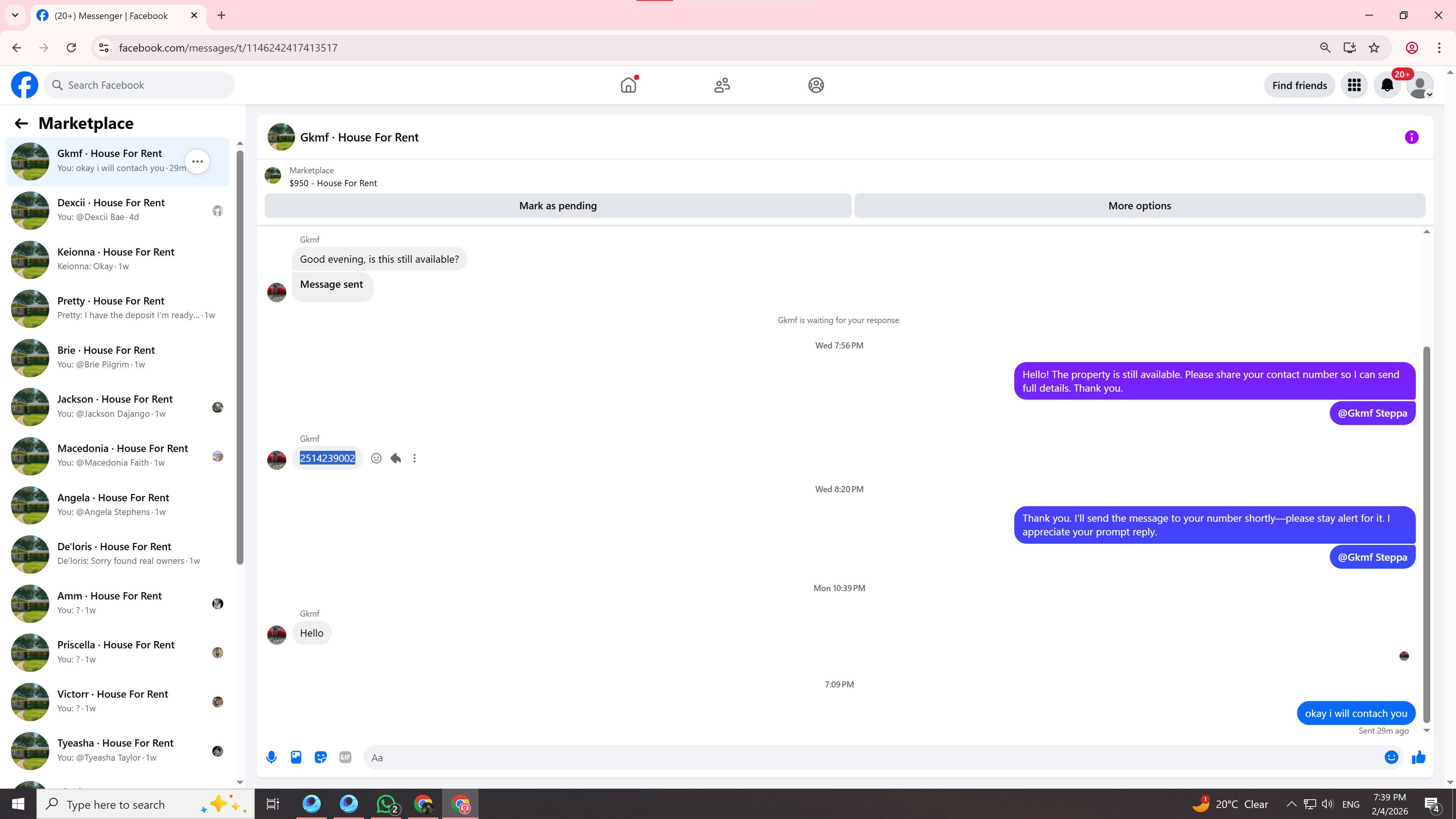Viewport: 1456px width, 819px height.
Task: Open options menu for Gkmf conversation
Action: point(197,162)
